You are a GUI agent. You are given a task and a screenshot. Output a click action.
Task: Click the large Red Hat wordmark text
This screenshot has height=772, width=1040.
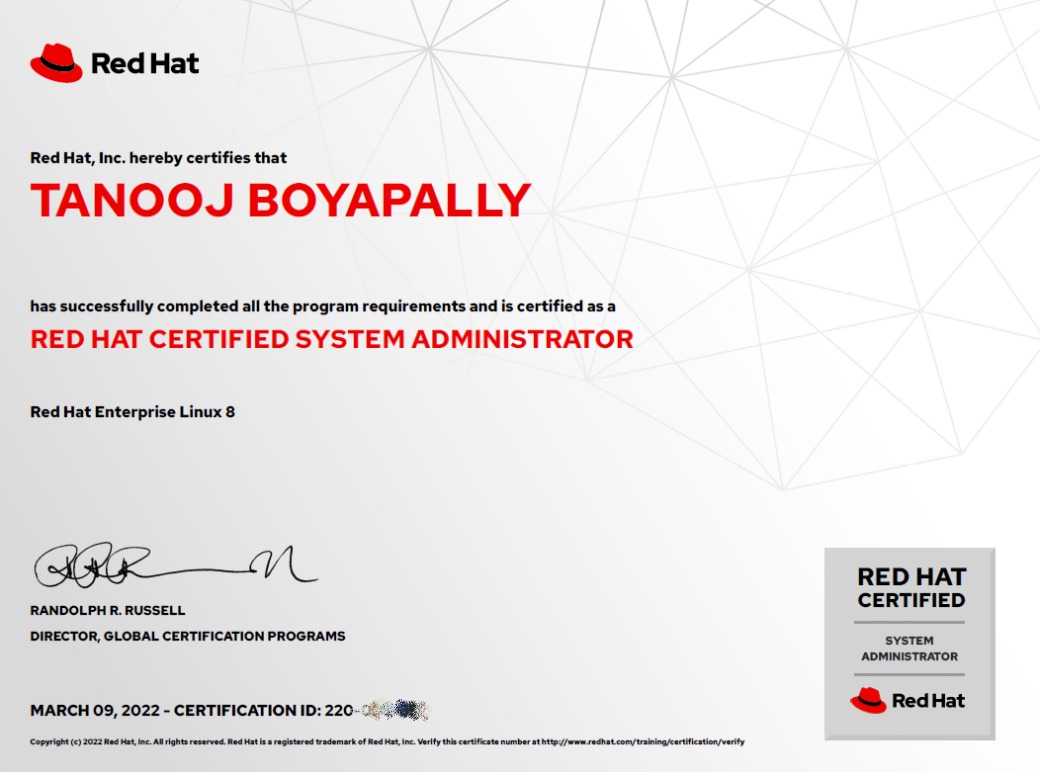pyautogui.click(x=145, y=64)
